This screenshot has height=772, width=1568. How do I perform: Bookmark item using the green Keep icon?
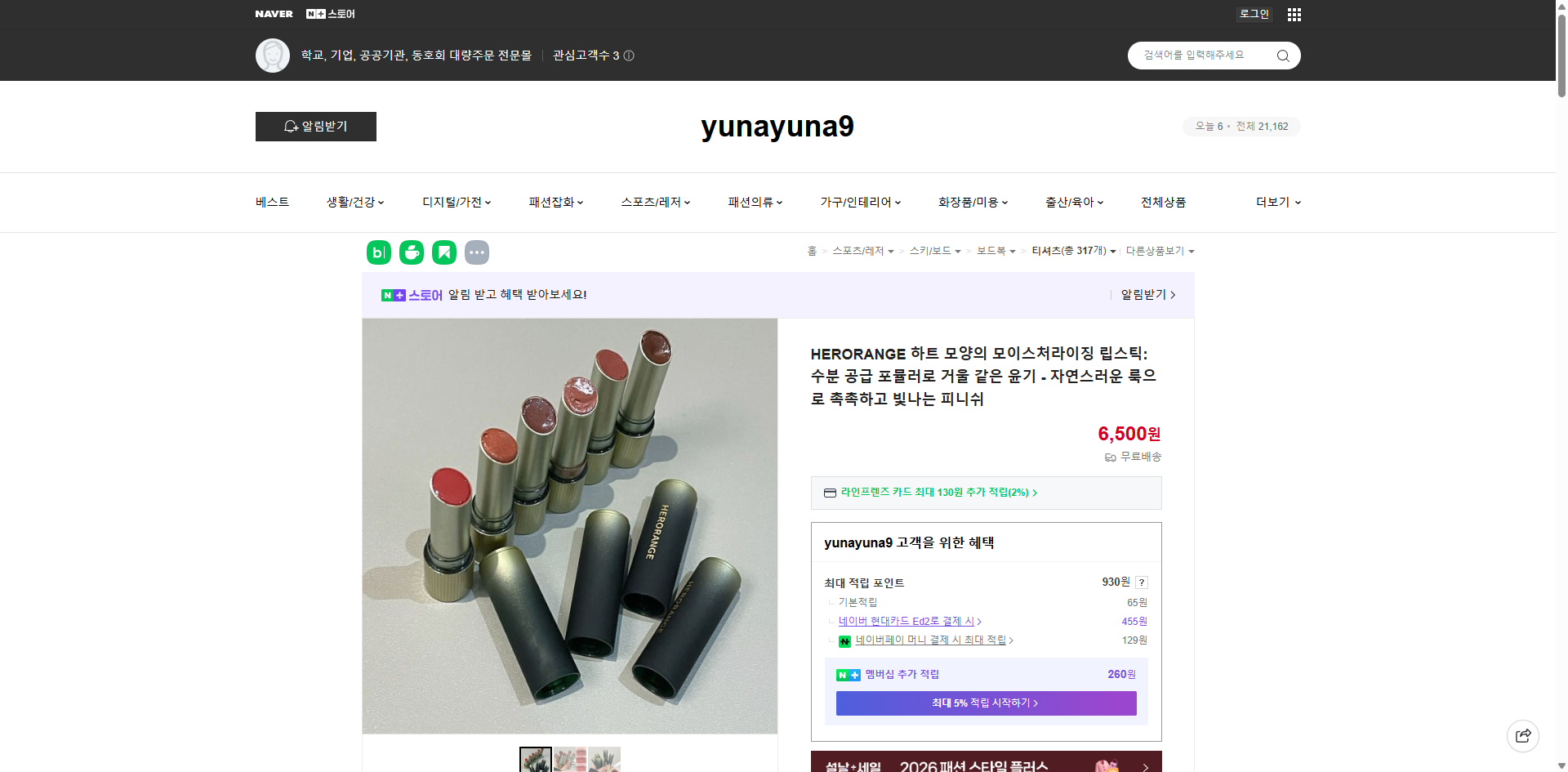pos(443,252)
